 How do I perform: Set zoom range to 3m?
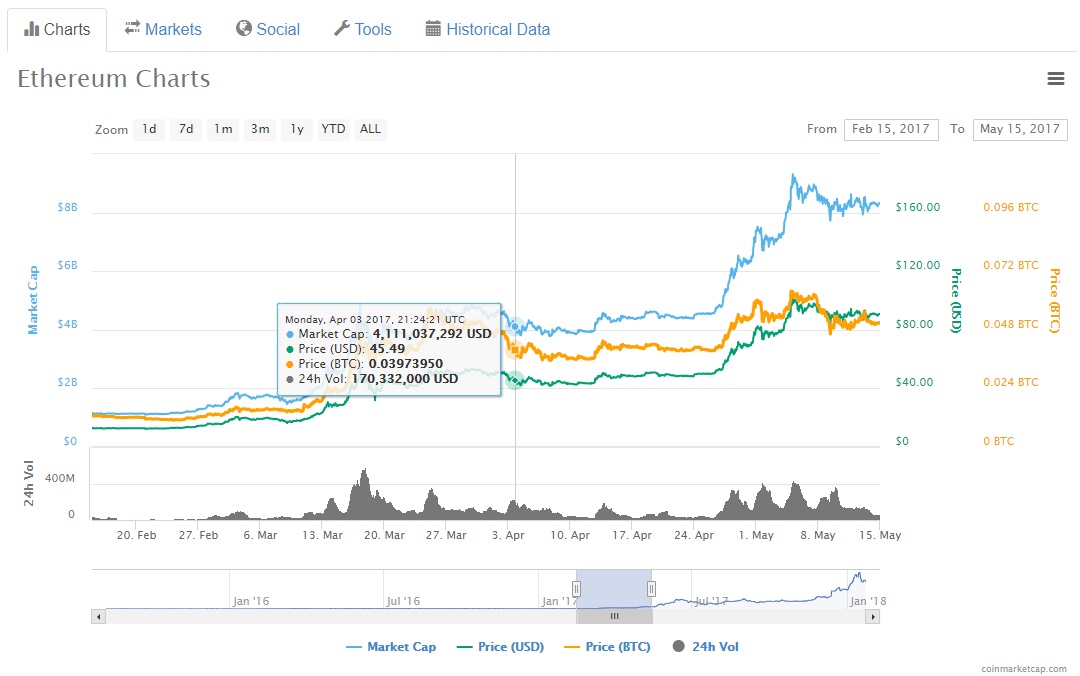260,129
